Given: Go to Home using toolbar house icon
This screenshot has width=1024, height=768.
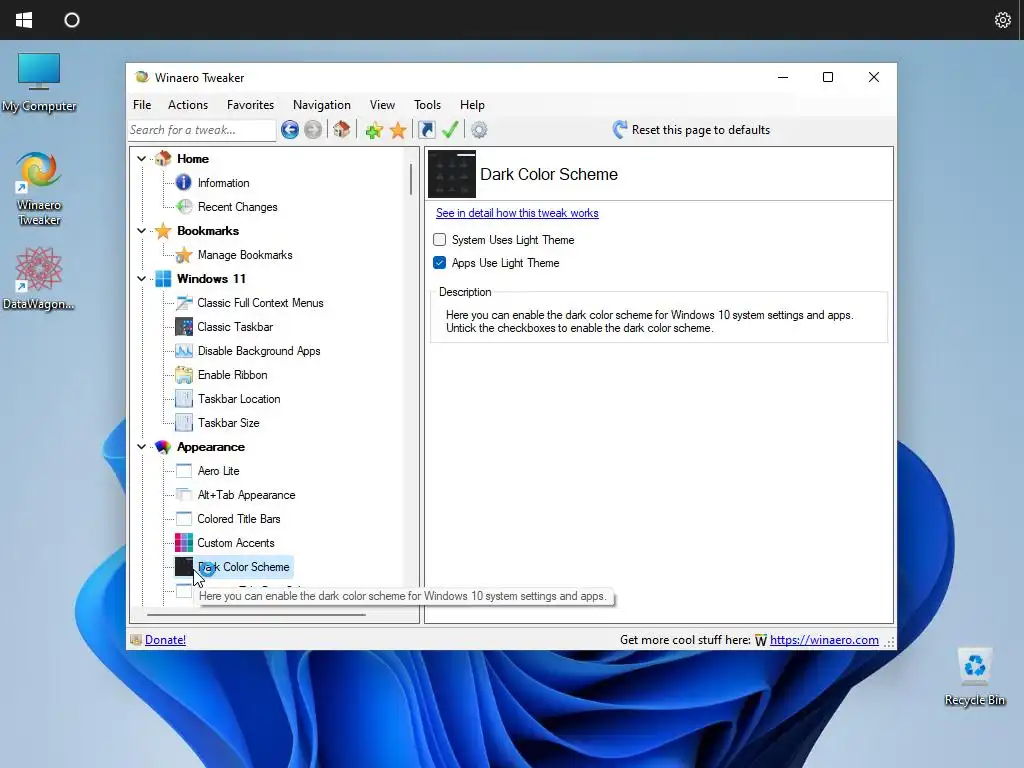Looking at the screenshot, I should [342, 129].
